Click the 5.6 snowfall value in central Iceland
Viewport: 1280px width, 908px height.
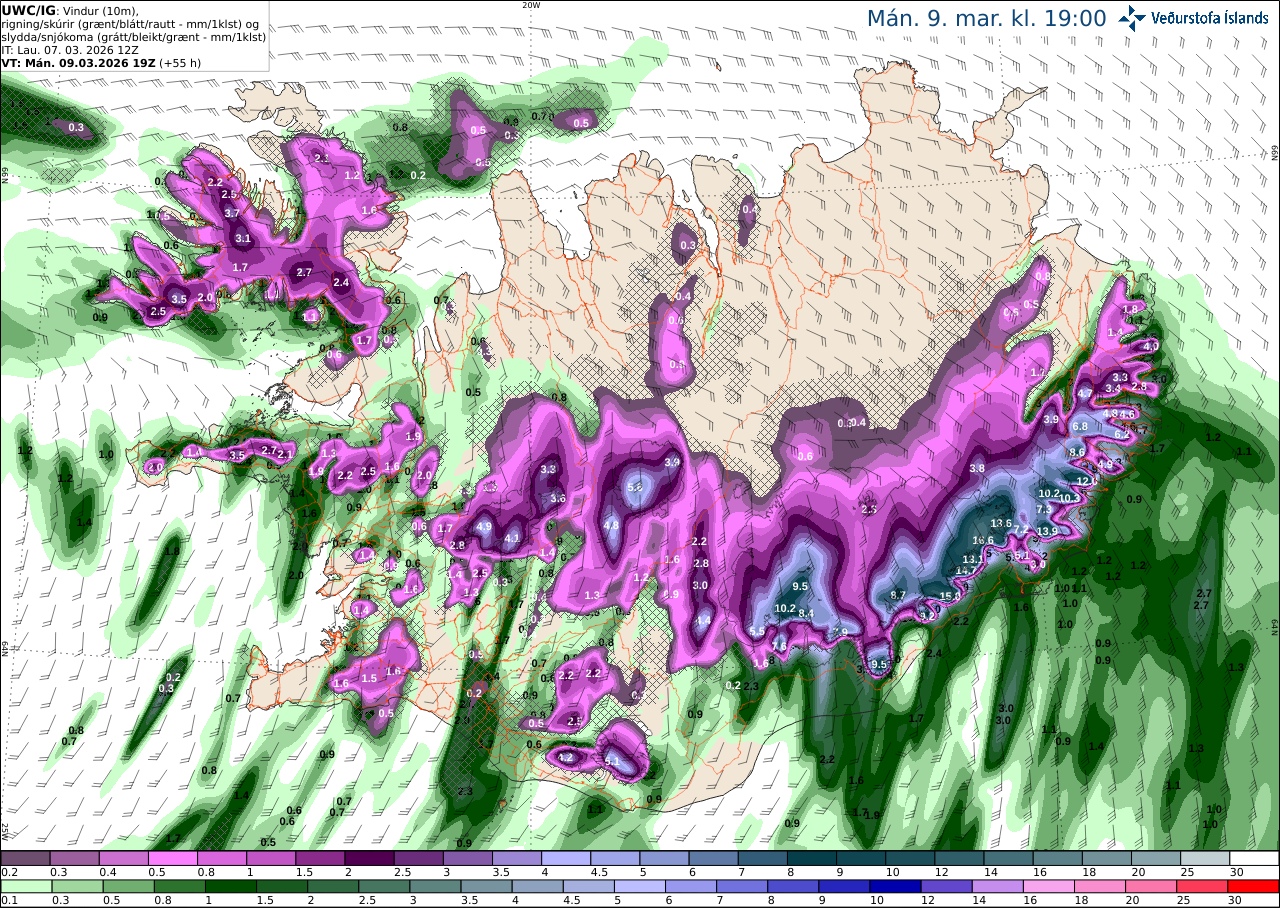coord(635,487)
